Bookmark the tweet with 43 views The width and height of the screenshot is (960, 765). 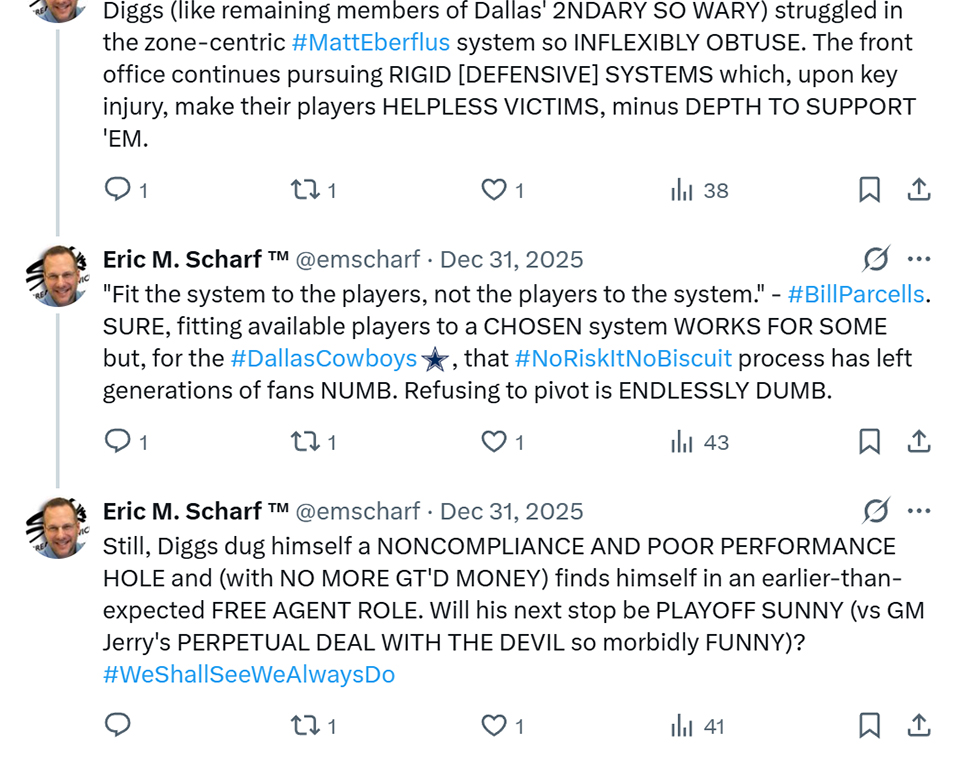pyautogui.click(x=869, y=441)
